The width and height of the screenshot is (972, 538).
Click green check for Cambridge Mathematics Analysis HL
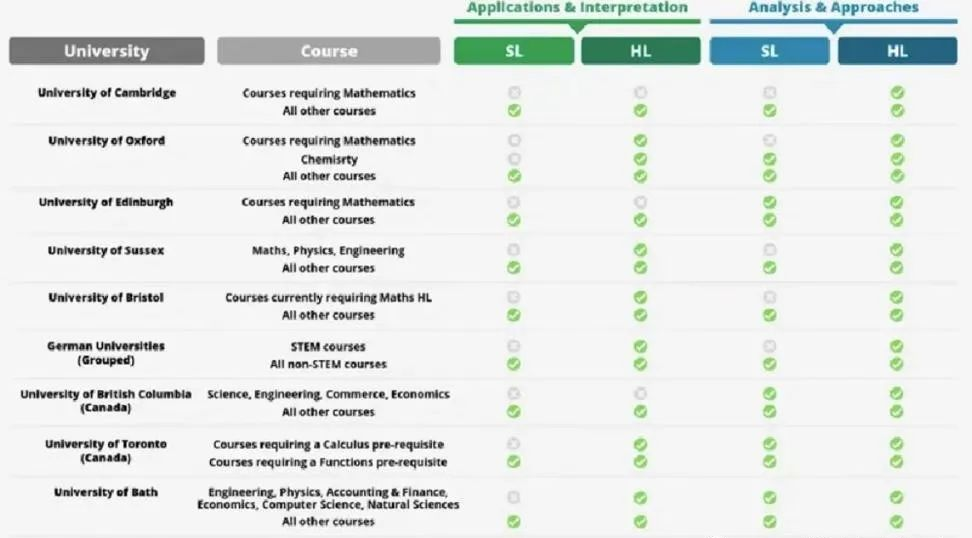pos(897,92)
